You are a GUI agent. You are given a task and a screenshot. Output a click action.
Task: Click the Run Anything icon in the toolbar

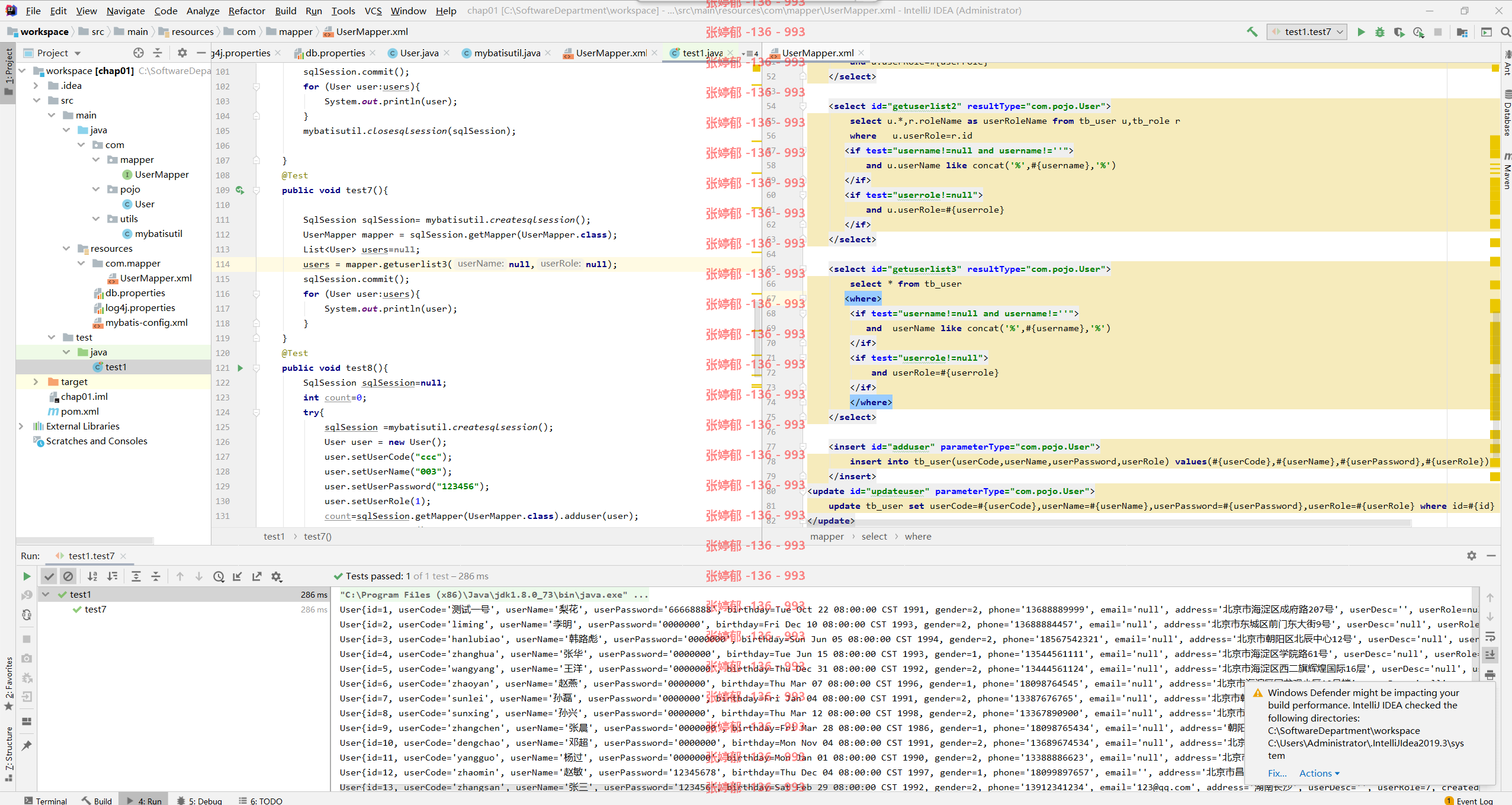(1486, 32)
